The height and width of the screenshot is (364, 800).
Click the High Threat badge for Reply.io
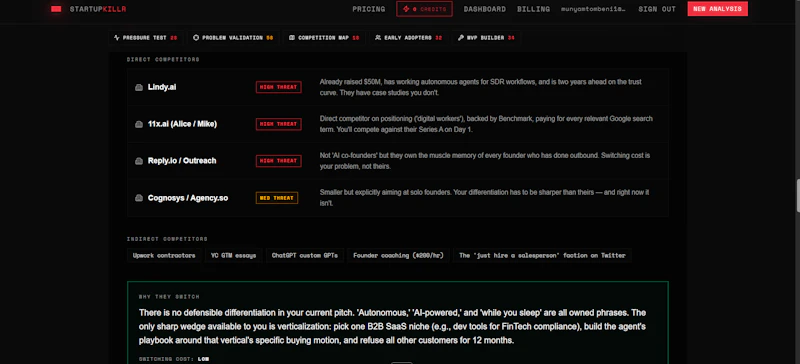click(279, 161)
